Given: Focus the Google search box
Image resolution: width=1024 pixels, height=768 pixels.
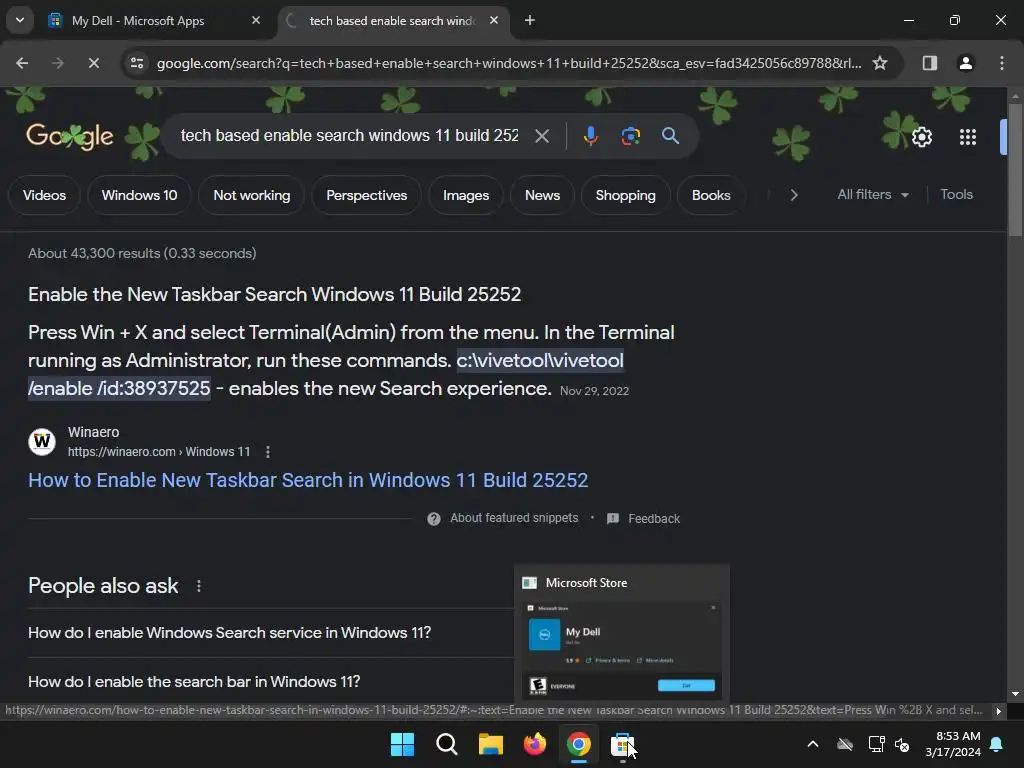Looking at the screenshot, I should click(x=349, y=136).
